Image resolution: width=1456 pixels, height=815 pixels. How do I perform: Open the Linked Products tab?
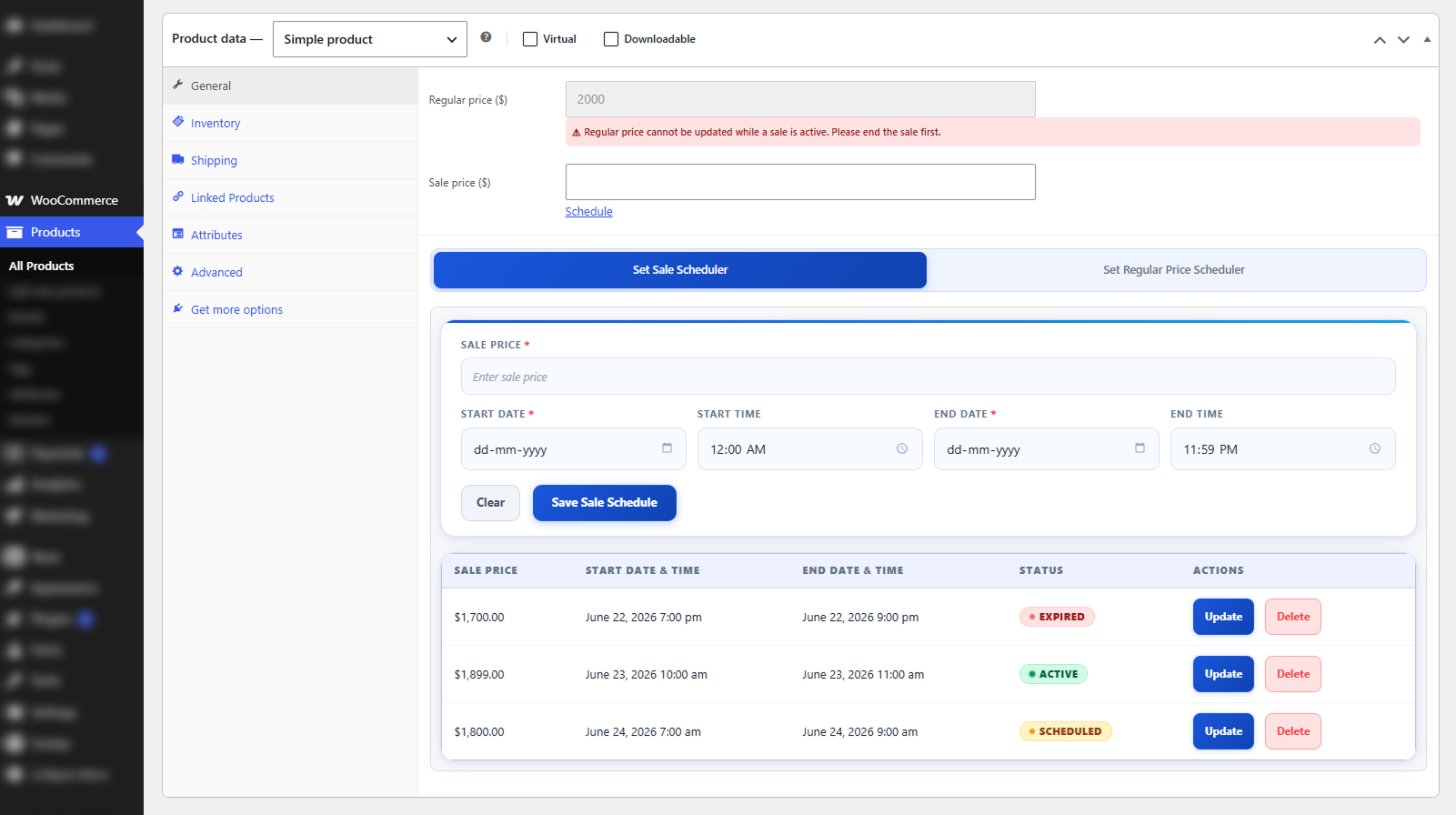click(290, 197)
